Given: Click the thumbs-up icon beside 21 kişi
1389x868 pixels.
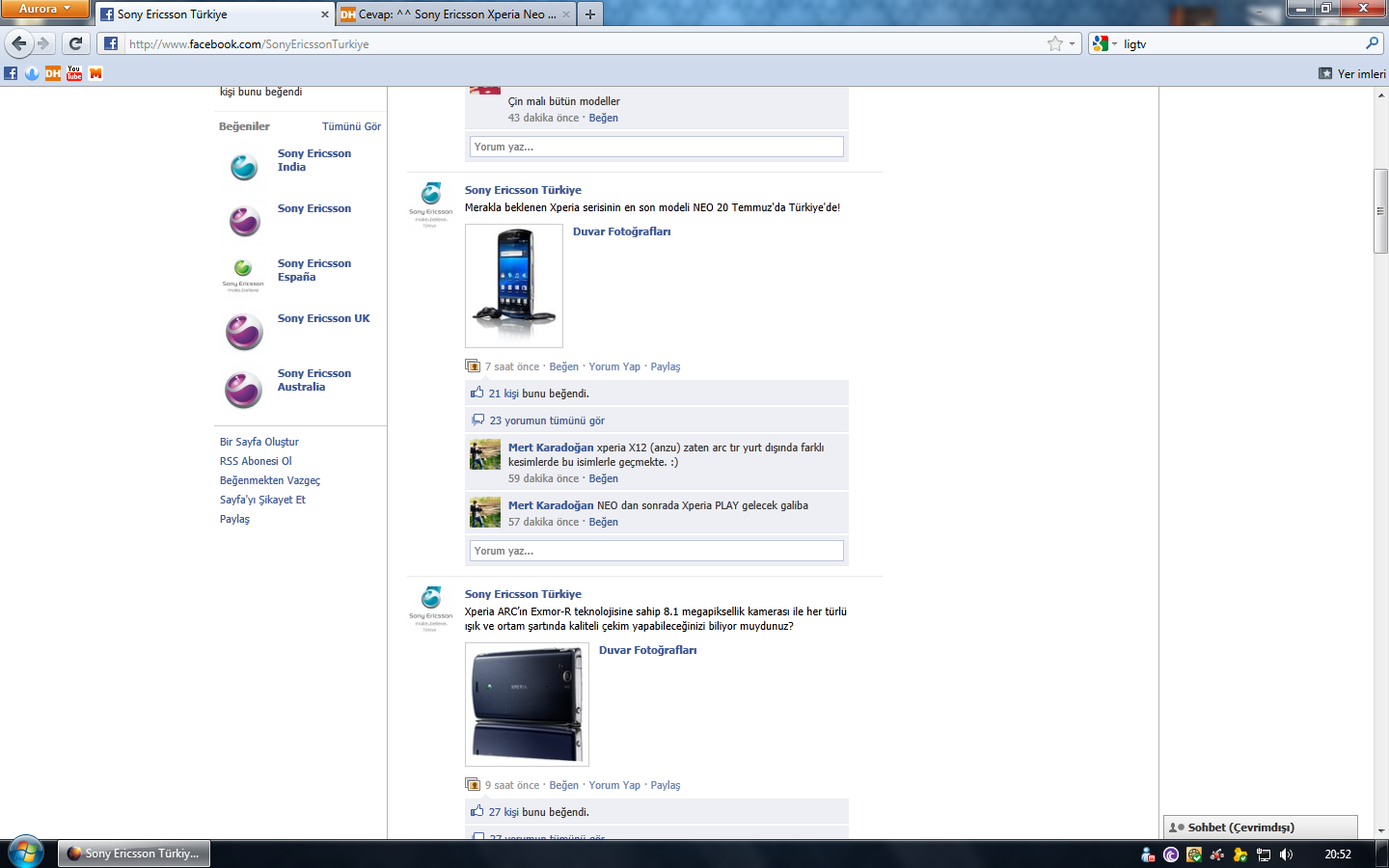Looking at the screenshot, I should (x=477, y=393).
